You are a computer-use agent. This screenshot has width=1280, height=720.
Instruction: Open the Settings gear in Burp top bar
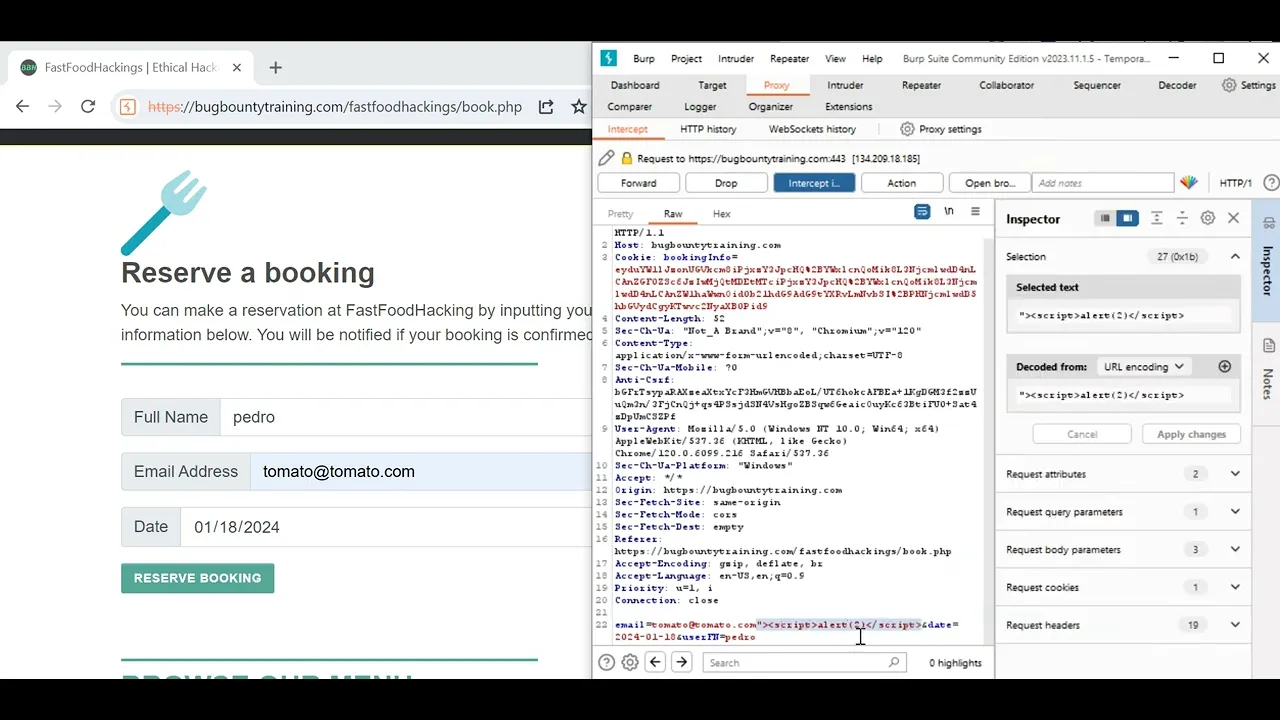tap(1229, 85)
